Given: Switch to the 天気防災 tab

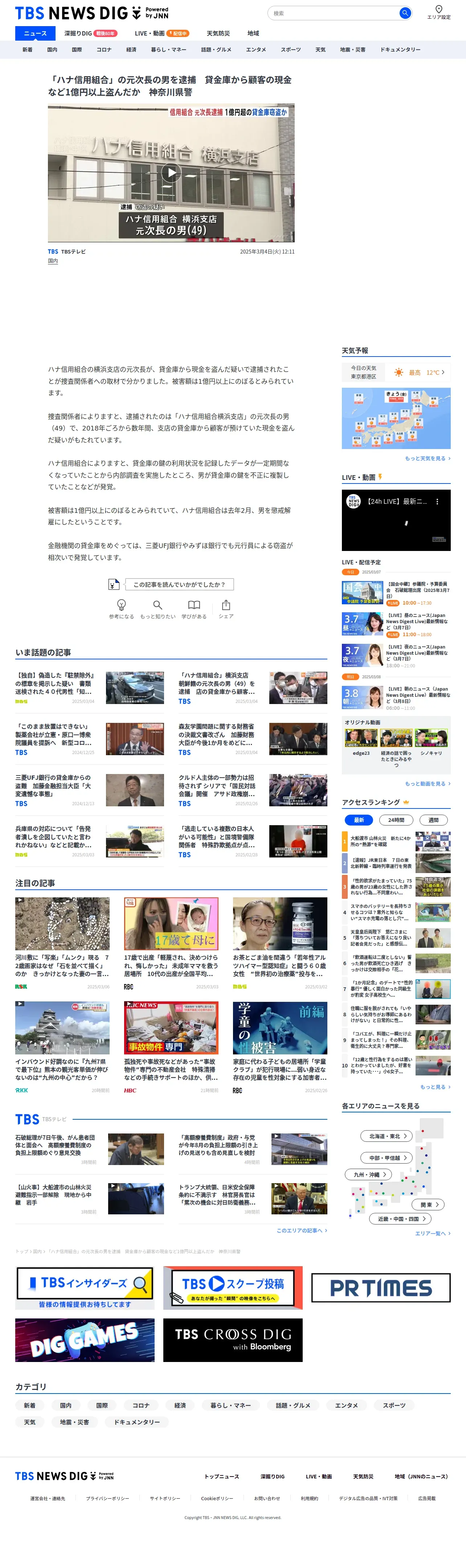Looking at the screenshot, I should pyautogui.click(x=218, y=33).
